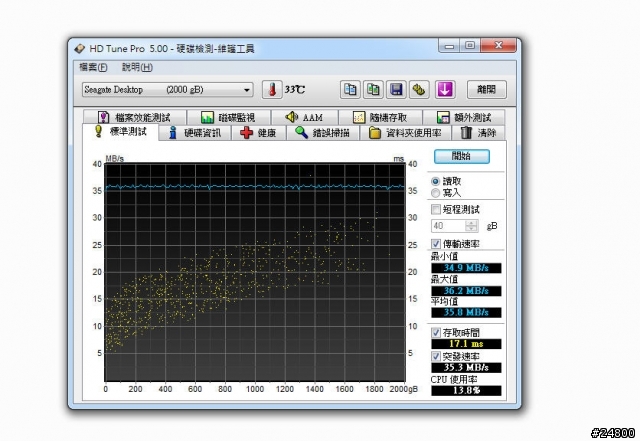Open the 額外測試 tab
Image resolution: width=640 pixels, height=441 pixels.
point(464,117)
